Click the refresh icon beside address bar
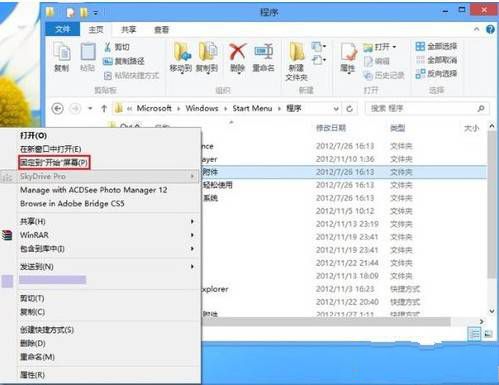Image resolution: width=499 pixels, height=385 pixels. (x=349, y=109)
